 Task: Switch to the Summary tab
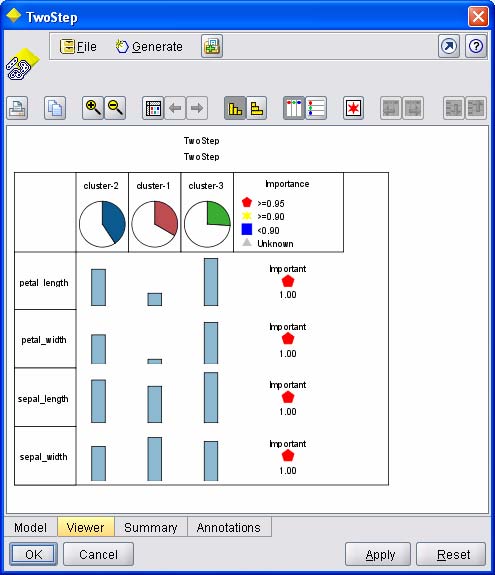pos(151,527)
